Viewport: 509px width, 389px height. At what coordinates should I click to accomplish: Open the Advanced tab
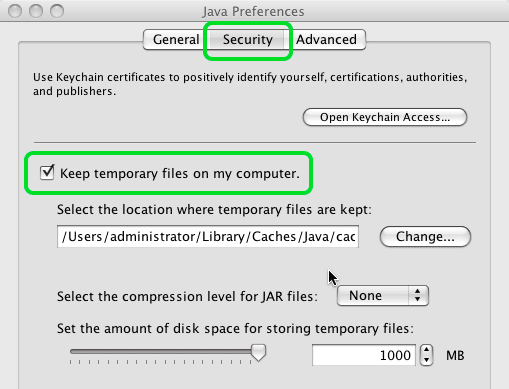326,40
